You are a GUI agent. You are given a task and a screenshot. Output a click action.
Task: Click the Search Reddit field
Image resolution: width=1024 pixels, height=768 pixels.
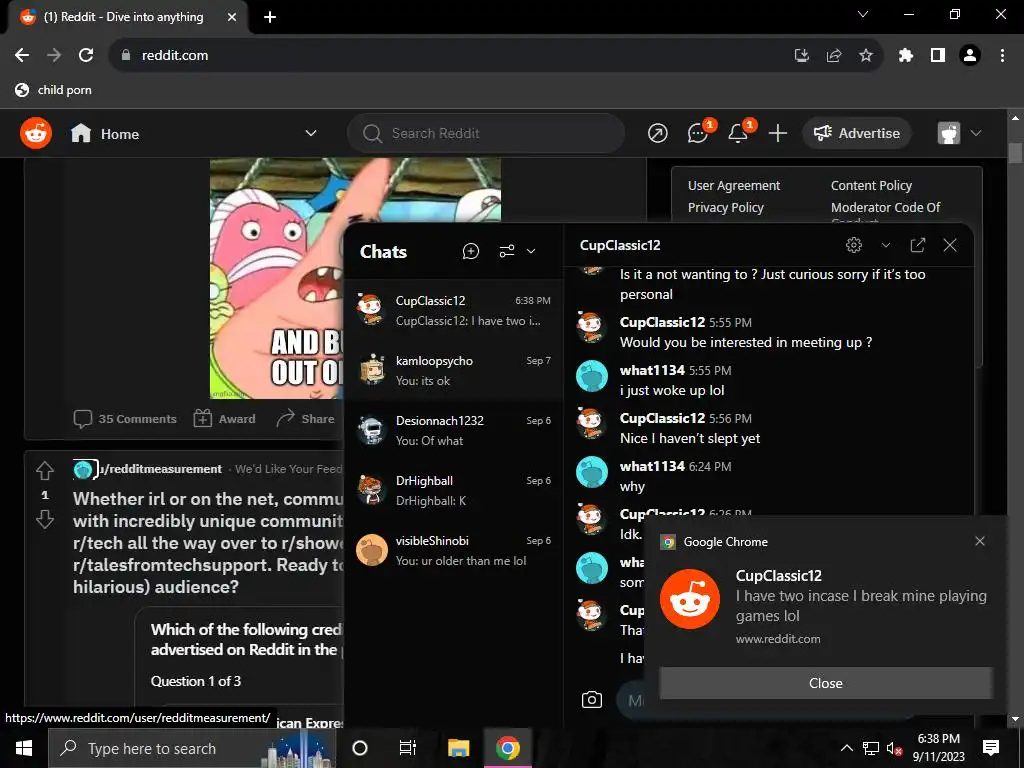486,133
